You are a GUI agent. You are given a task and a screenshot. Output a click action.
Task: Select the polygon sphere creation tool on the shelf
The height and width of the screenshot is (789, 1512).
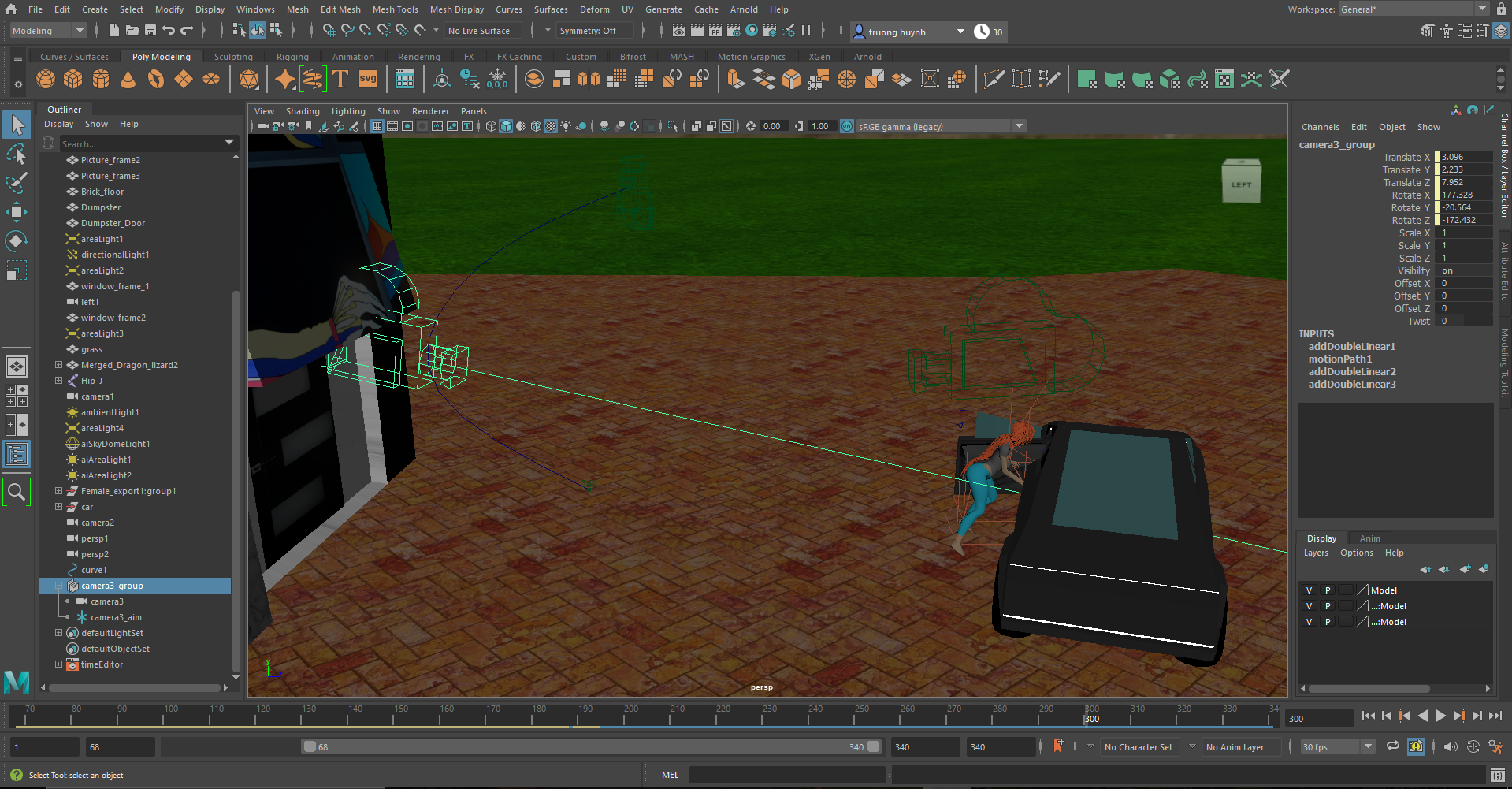coord(46,79)
